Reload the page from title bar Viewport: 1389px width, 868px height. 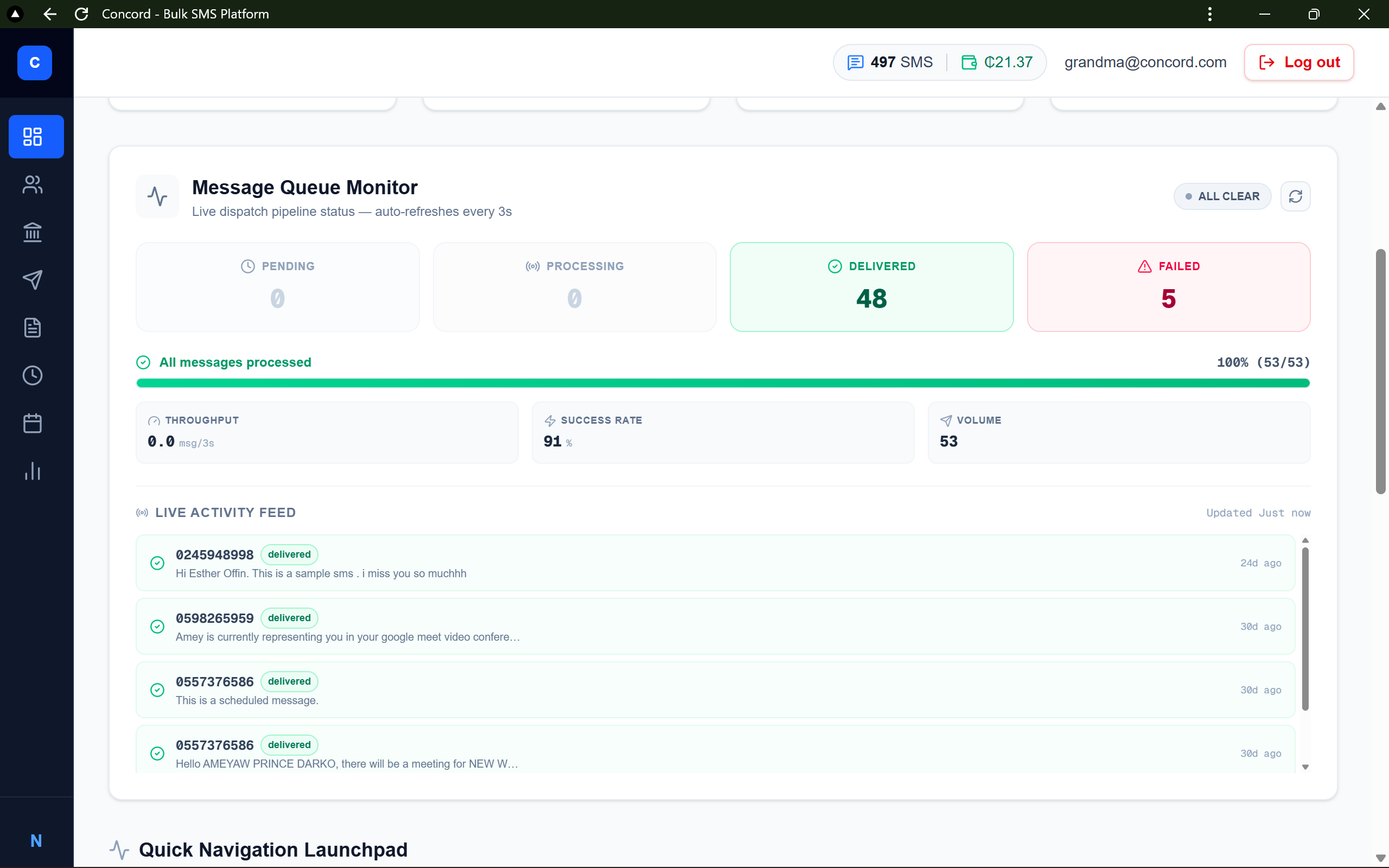coord(81,14)
